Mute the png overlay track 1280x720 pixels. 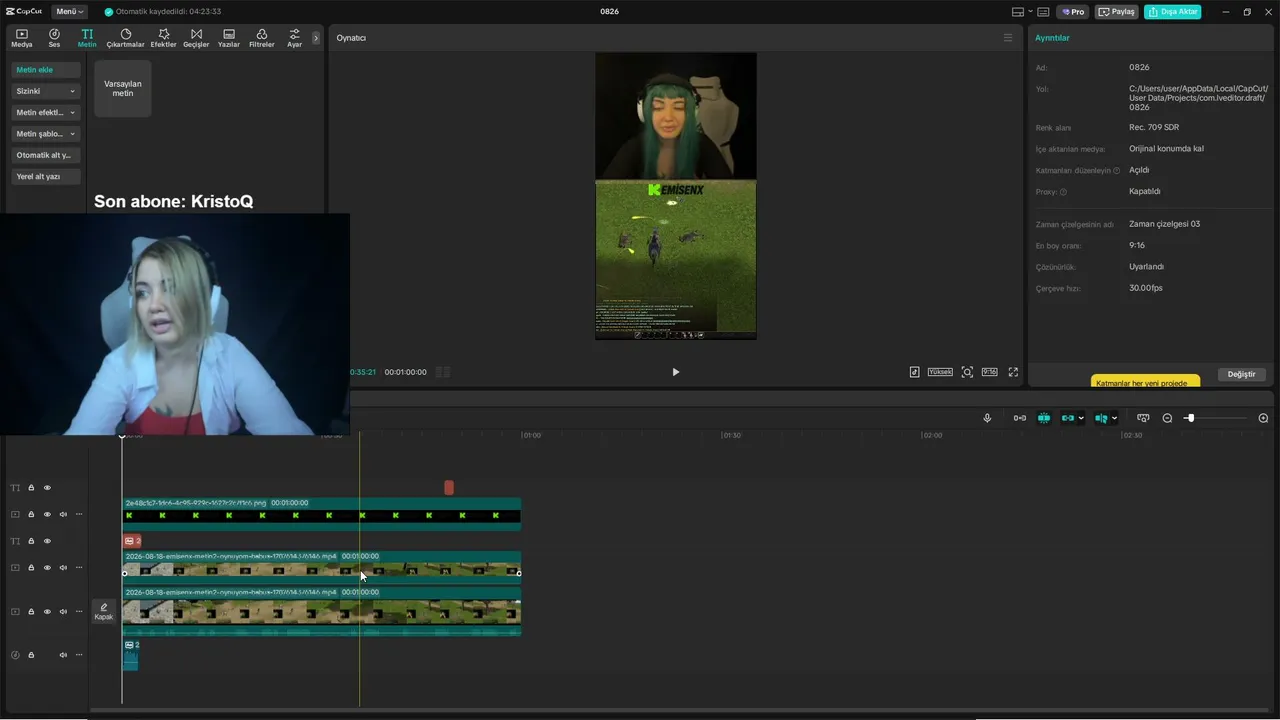(x=63, y=515)
